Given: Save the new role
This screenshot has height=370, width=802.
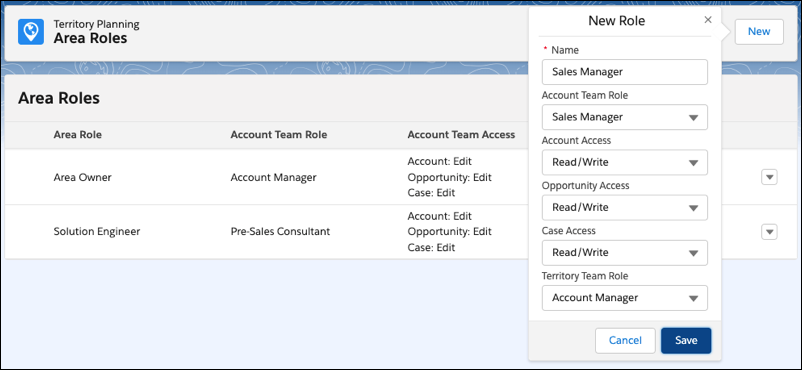Looking at the screenshot, I should [x=686, y=340].
